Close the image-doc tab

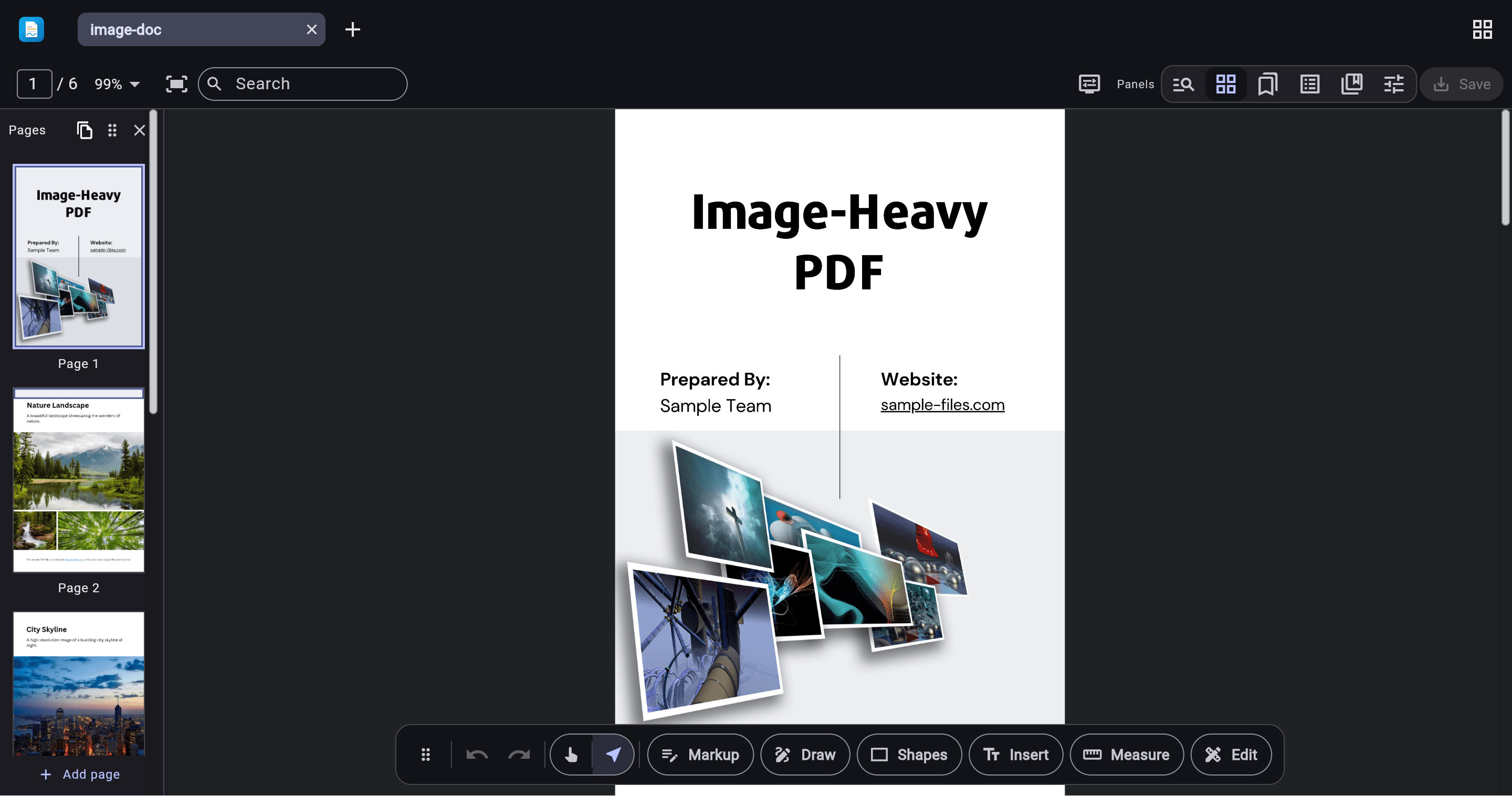click(312, 29)
